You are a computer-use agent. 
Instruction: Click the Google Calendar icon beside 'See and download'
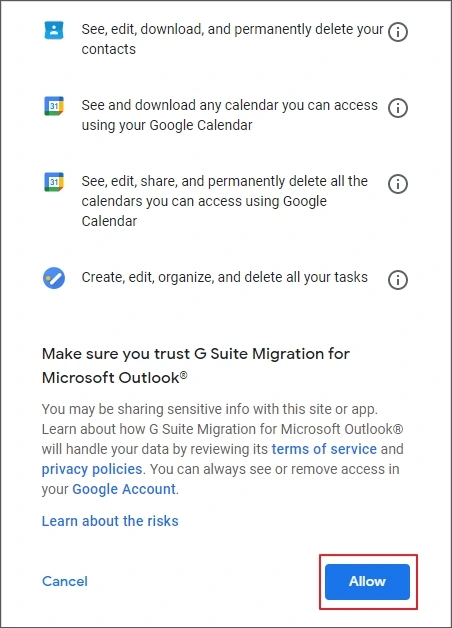pos(54,106)
